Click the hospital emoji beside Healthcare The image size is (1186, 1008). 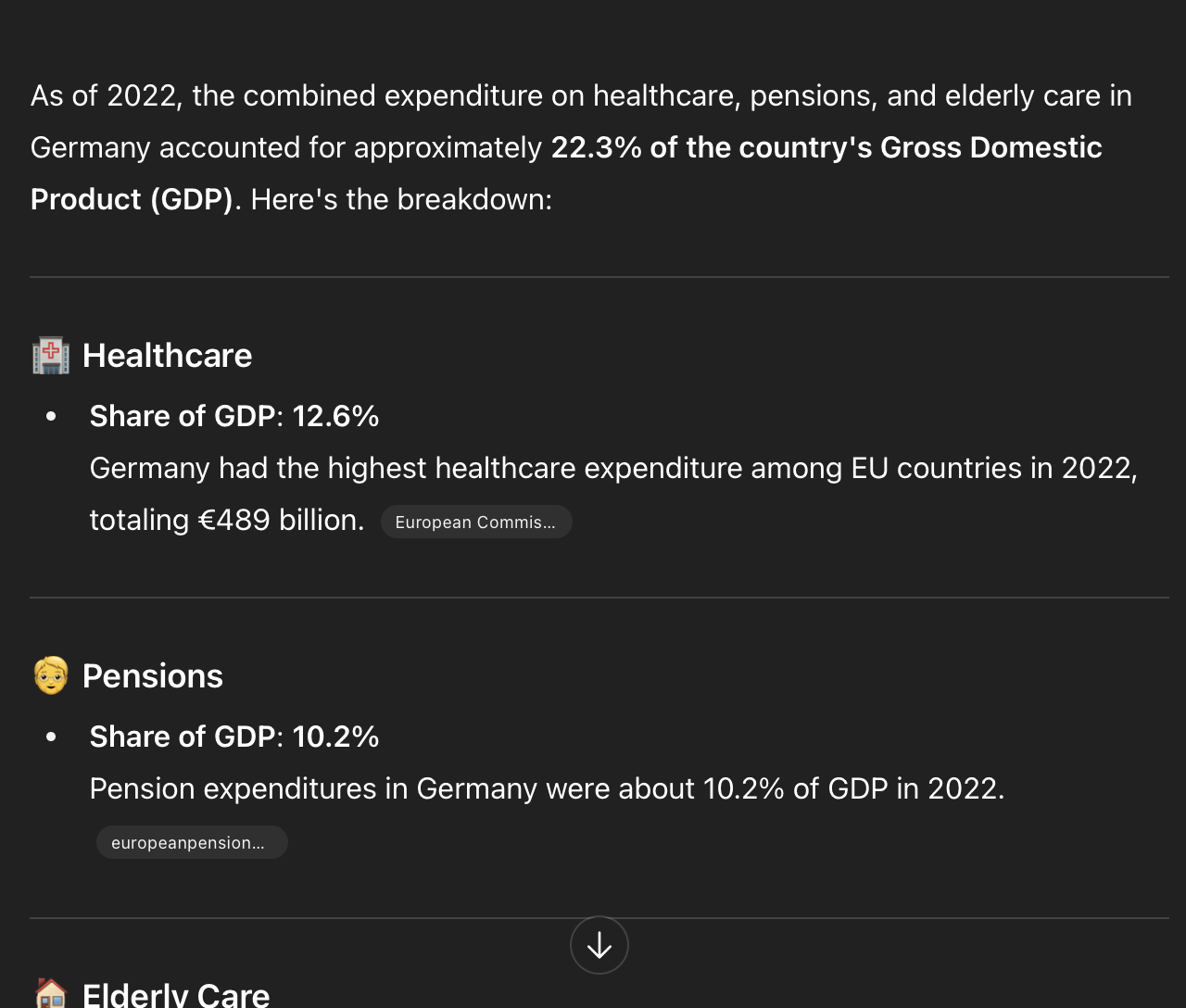coord(51,356)
